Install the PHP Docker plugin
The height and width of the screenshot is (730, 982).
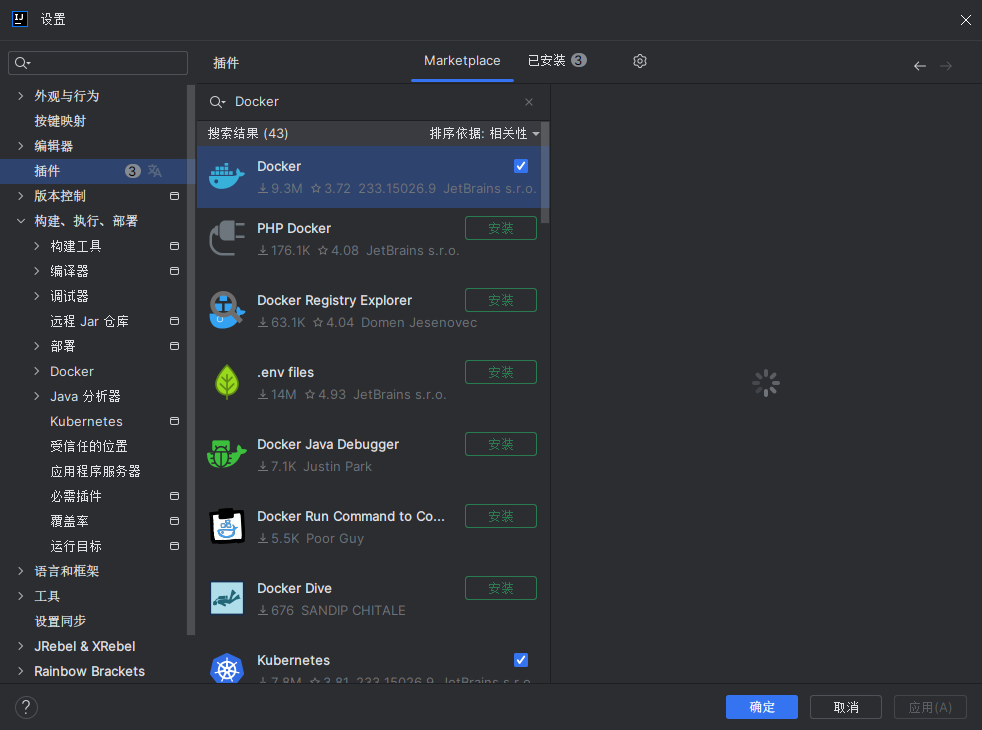click(501, 228)
